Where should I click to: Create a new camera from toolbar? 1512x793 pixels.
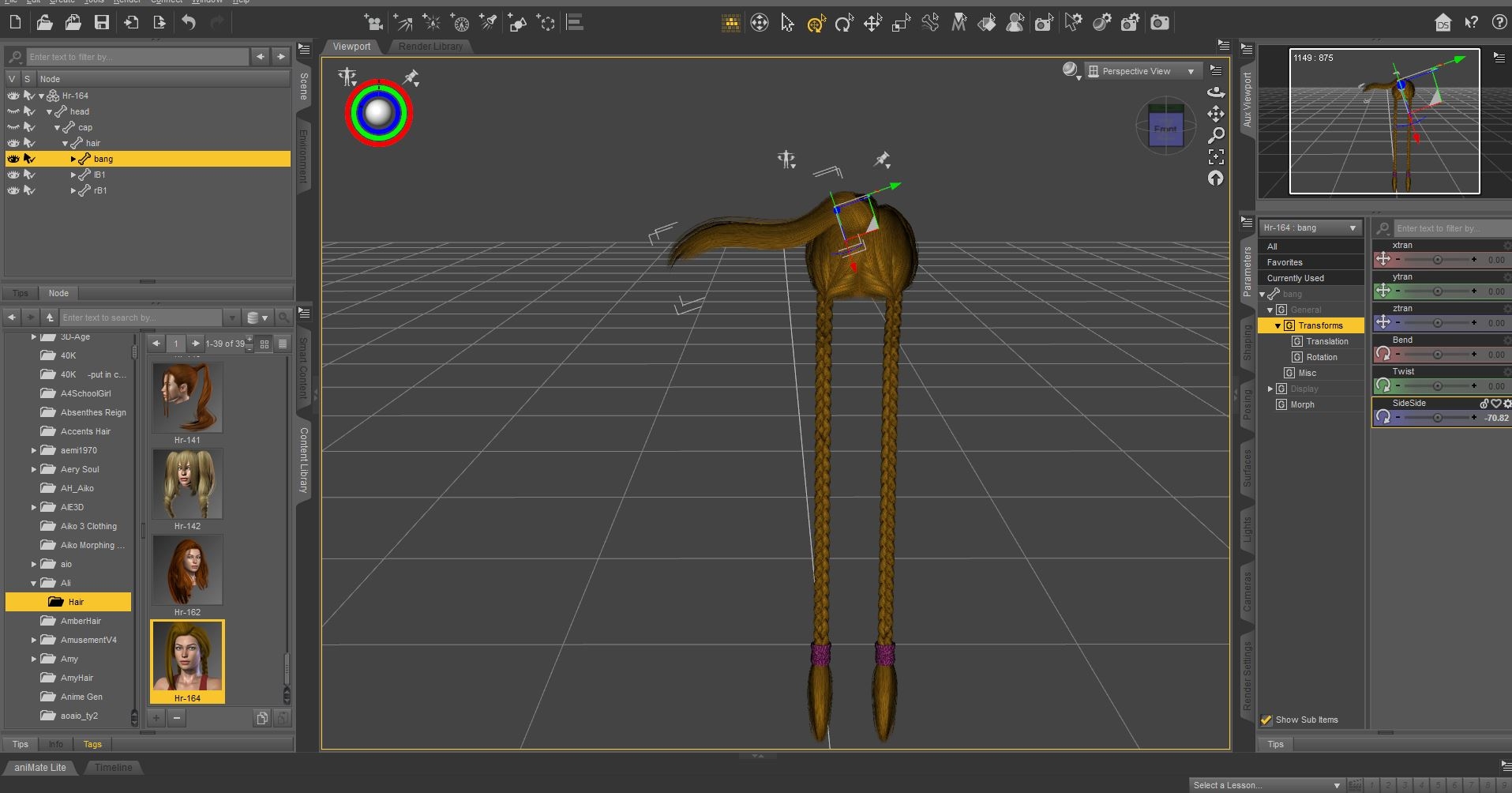(x=373, y=23)
